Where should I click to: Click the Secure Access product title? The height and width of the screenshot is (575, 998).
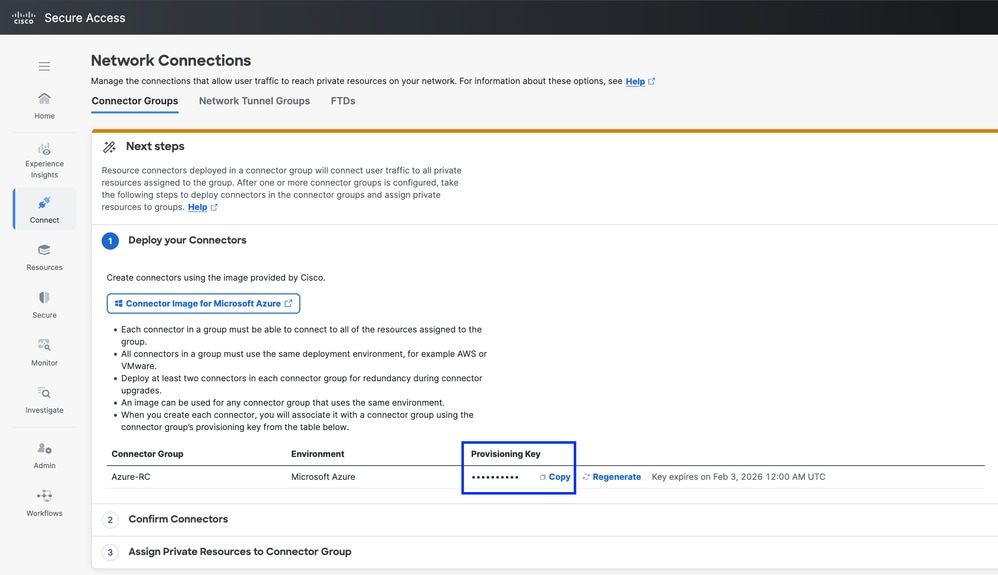click(85, 18)
